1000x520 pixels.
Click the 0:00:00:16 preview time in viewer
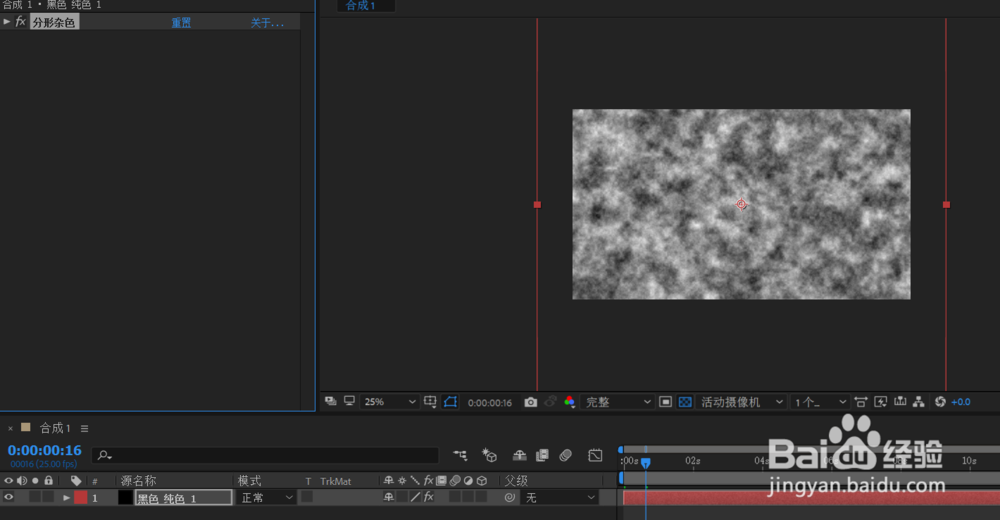pyautogui.click(x=490, y=403)
